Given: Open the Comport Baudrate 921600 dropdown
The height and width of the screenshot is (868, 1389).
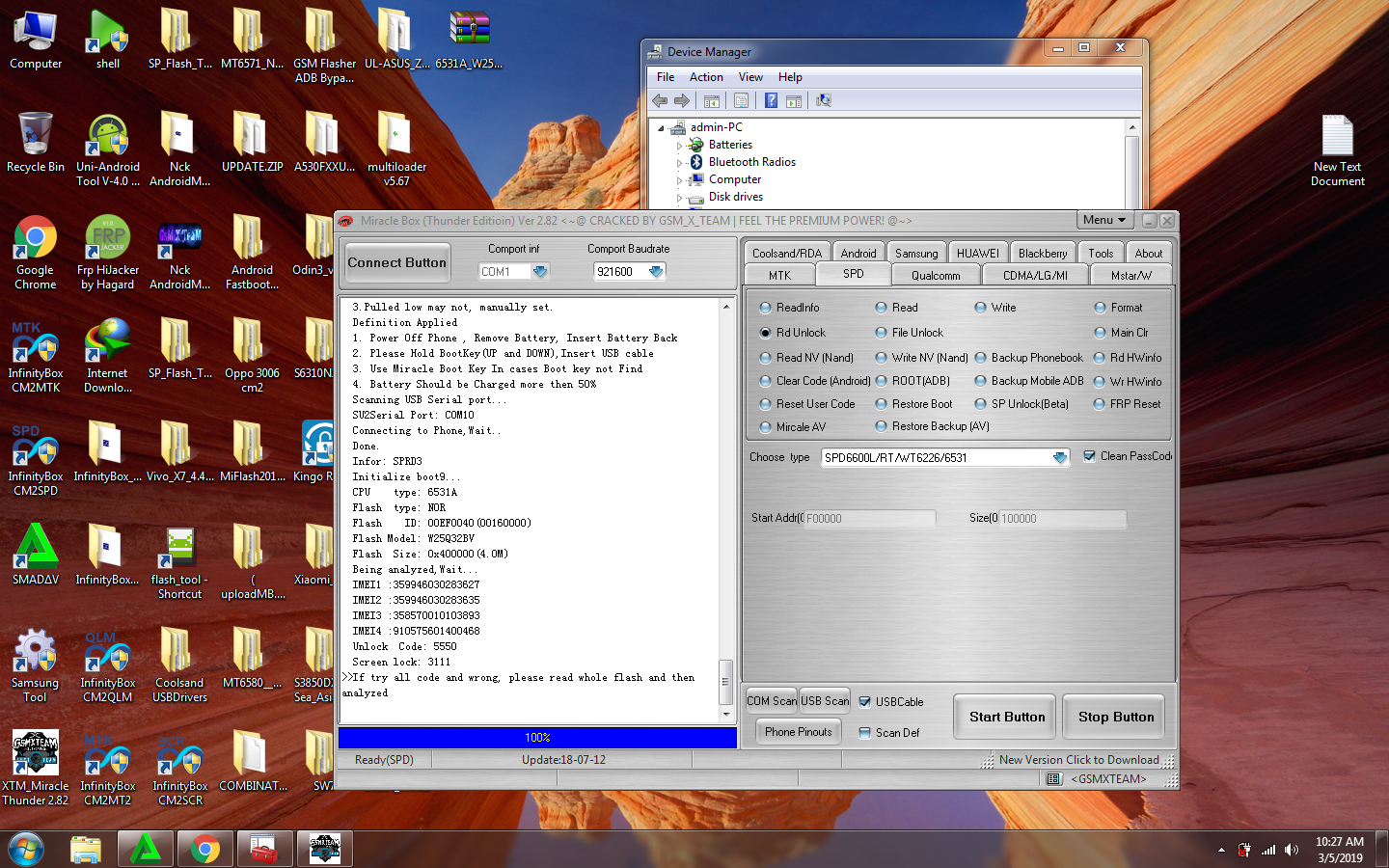Looking at the screenshot, I should pos(656,272).
